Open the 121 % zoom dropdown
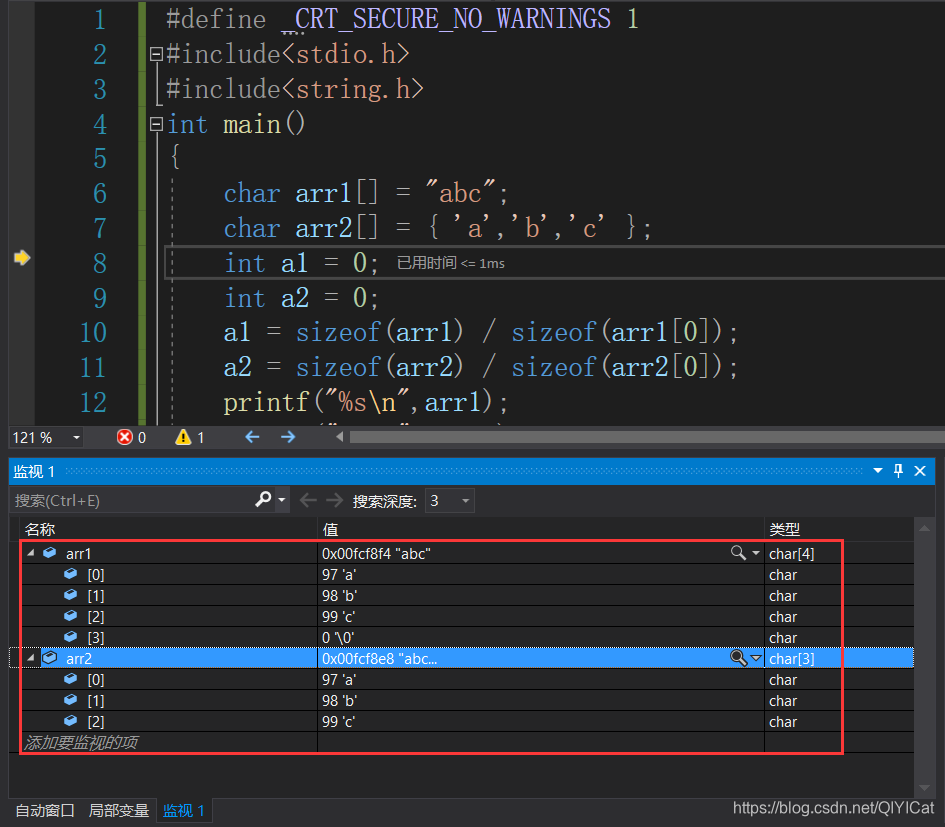This screenshot has width=945, height=827. click(76, 438)
